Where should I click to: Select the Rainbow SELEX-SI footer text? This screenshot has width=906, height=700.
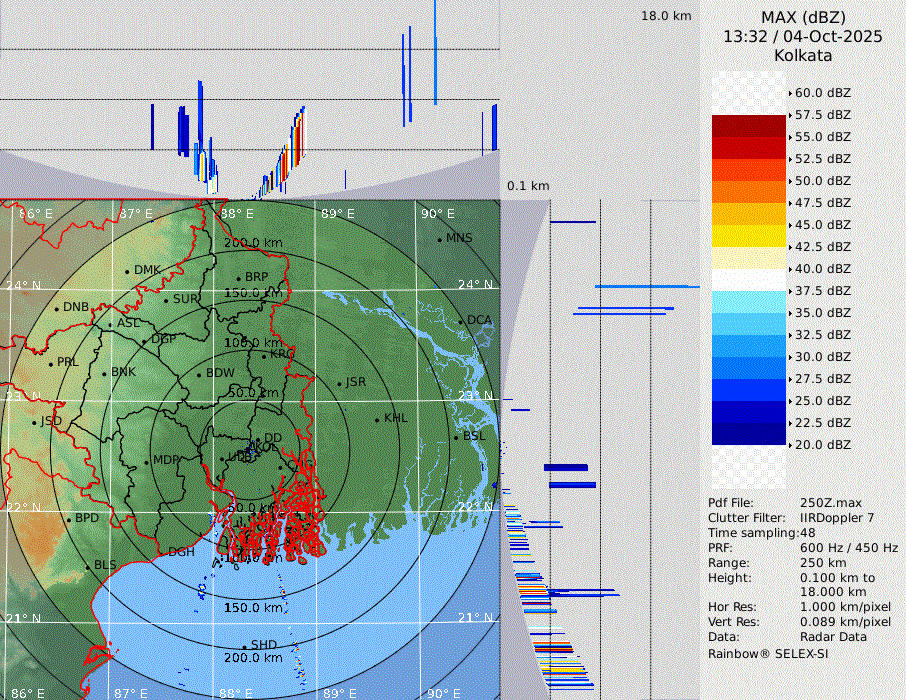tap(768, 654)
